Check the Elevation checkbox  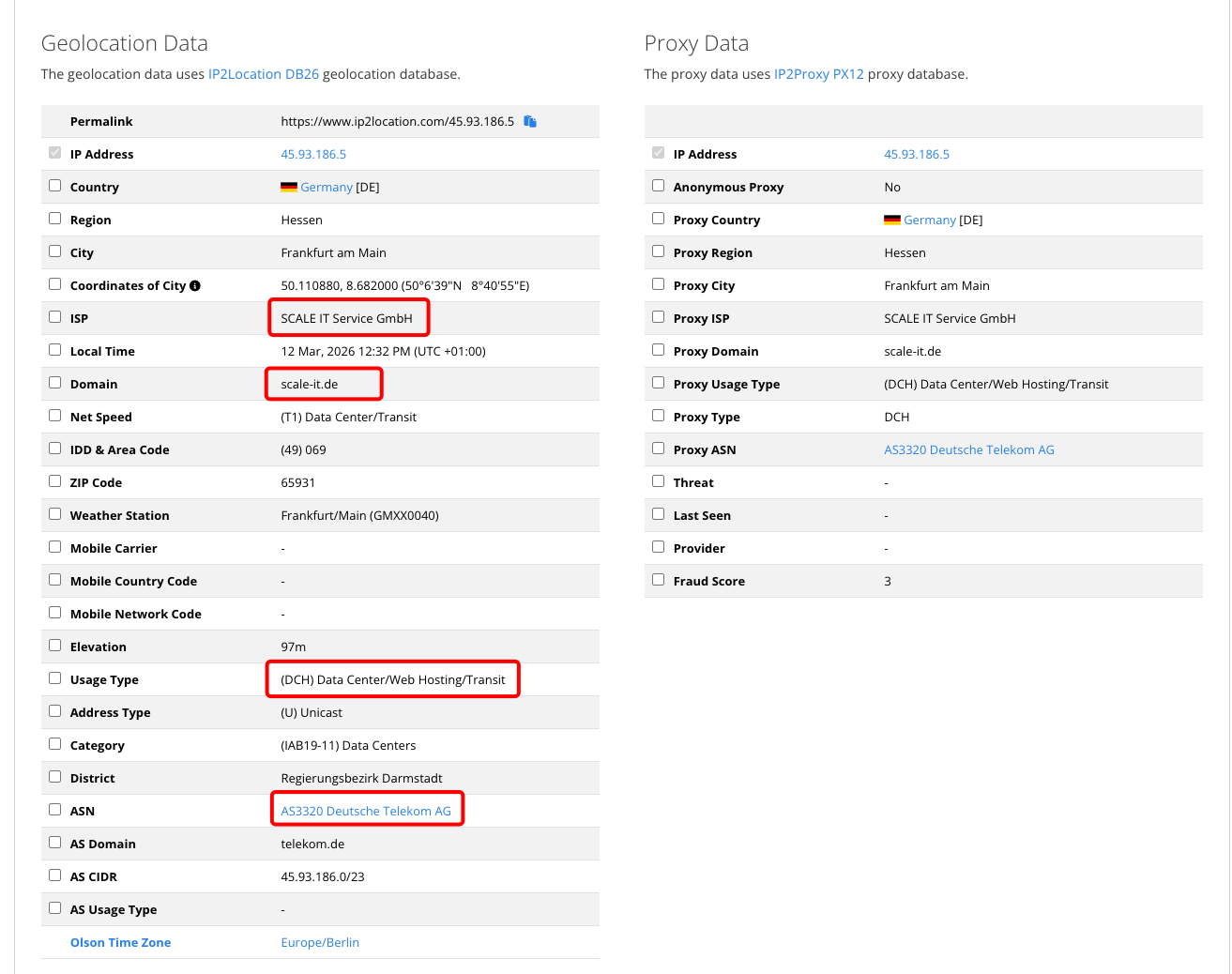[x=55, y=646]
